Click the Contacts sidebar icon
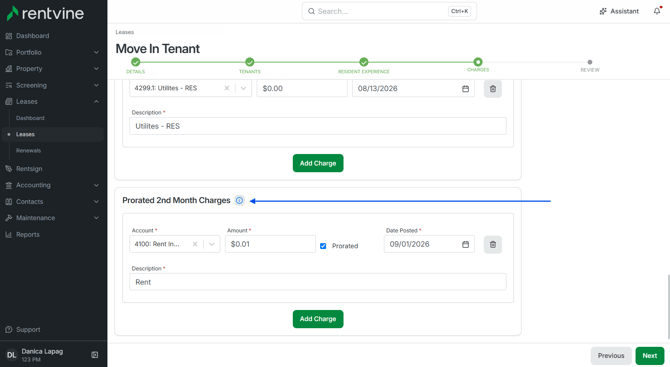 pyautogui.click(x=9, y=202)
